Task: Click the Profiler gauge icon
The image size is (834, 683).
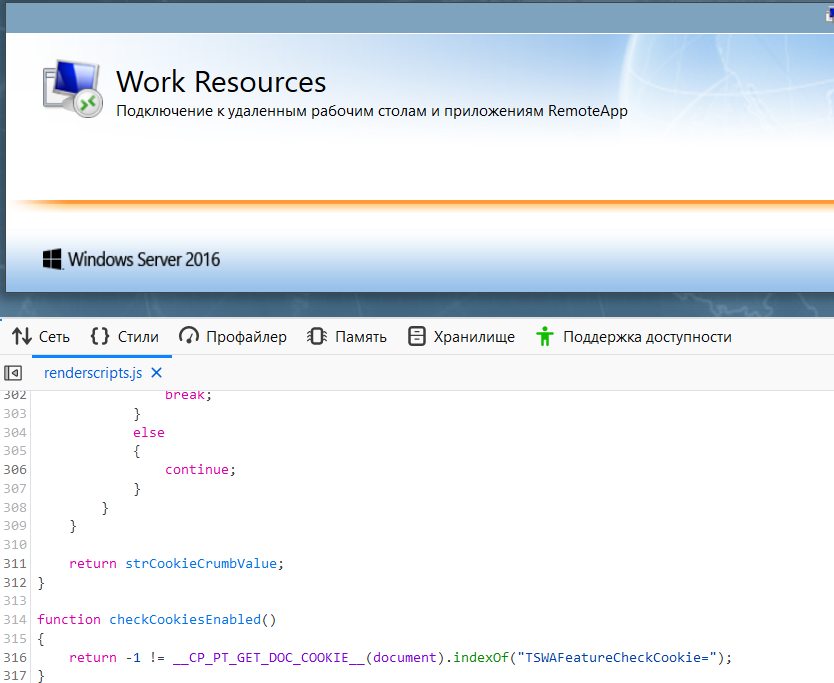Action: [x=189, y=336]
